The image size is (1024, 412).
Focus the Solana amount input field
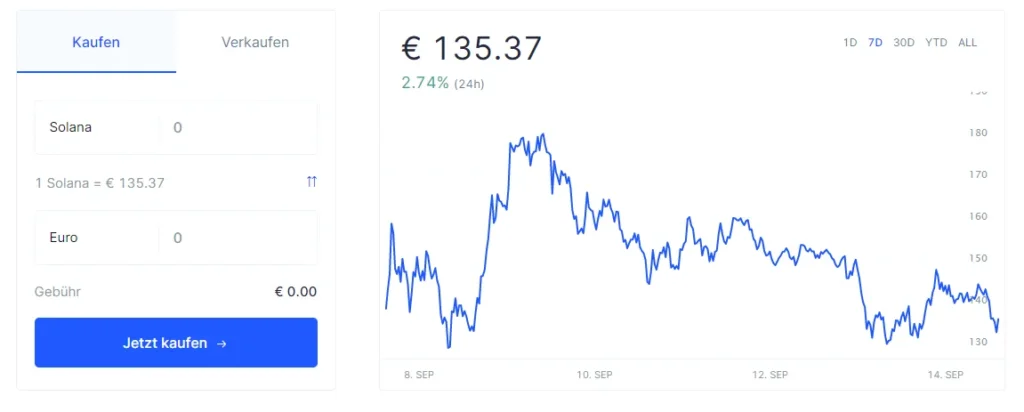(238, 127)
